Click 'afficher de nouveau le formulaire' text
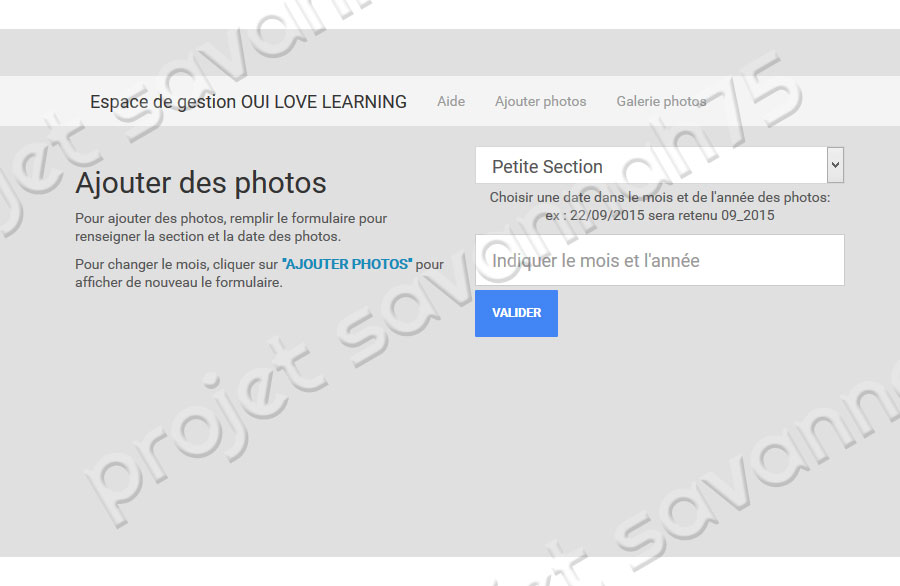Image resolution: width=900 pixels, height=586 pixels. click(178, 282)
